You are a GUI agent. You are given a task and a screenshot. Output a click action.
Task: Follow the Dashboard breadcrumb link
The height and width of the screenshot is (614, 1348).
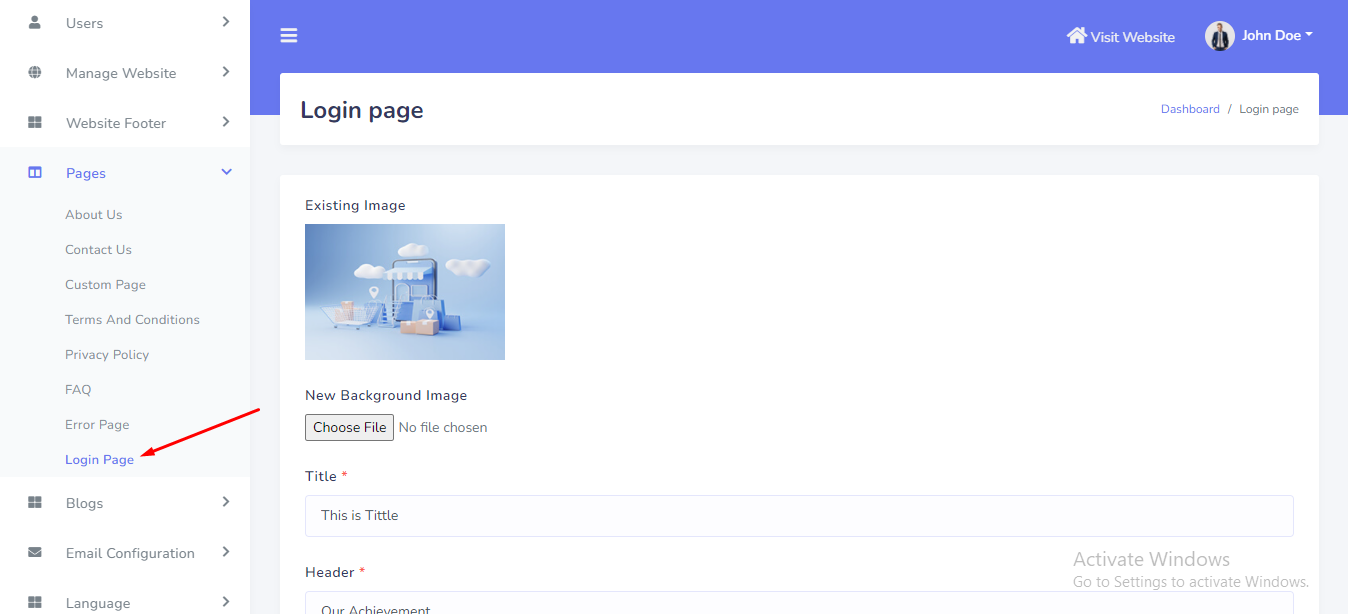[1190, 110]
